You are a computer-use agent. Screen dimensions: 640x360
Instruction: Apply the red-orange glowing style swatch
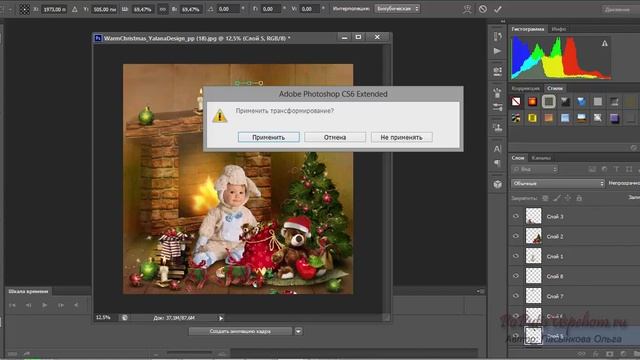(x=532, y=101)
